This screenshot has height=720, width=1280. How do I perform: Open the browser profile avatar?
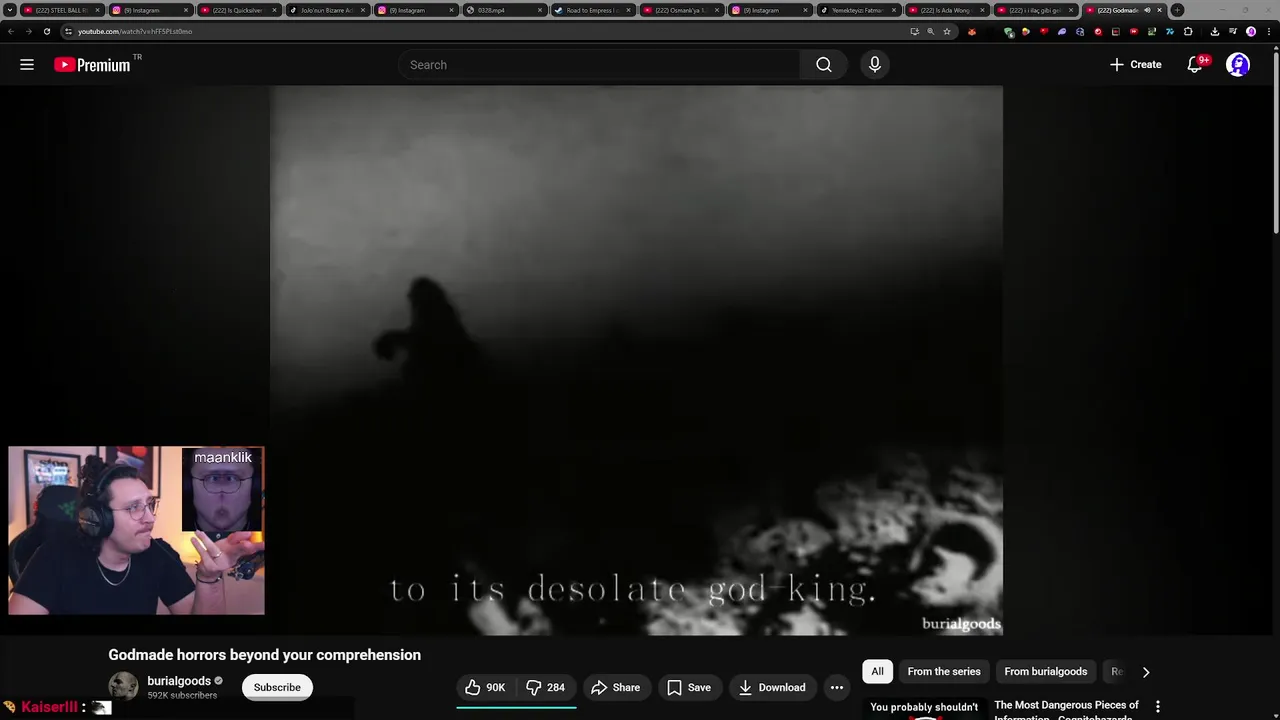tap(1251, 31)
